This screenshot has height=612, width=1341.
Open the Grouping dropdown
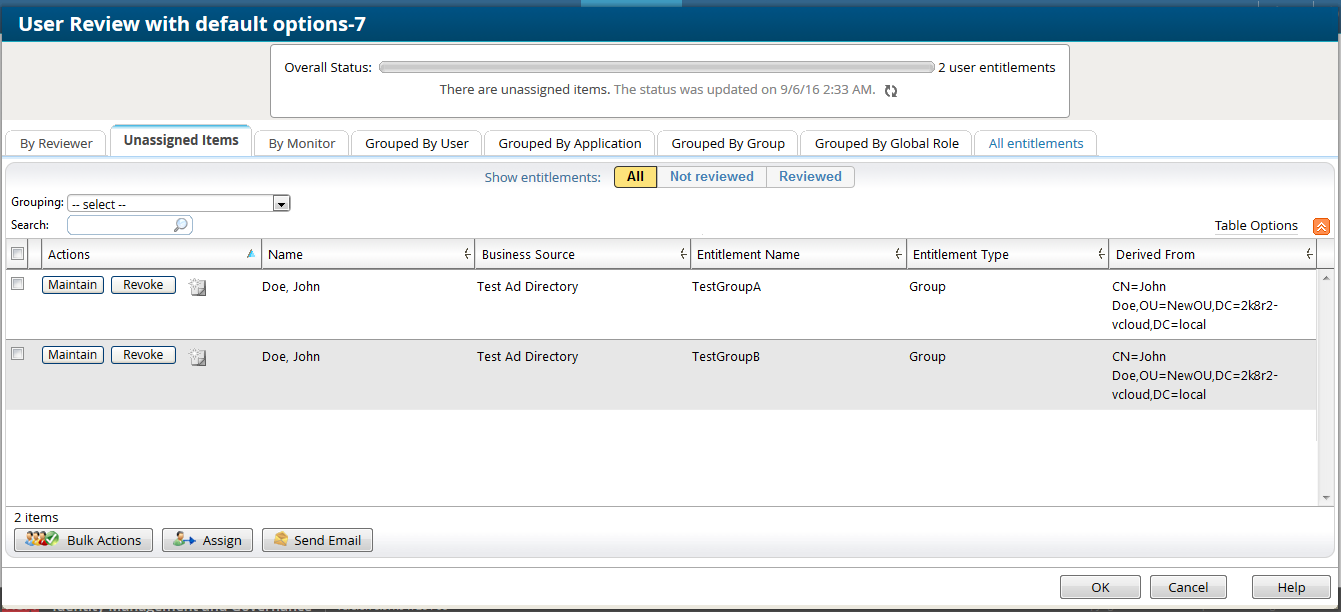point(282,204)
